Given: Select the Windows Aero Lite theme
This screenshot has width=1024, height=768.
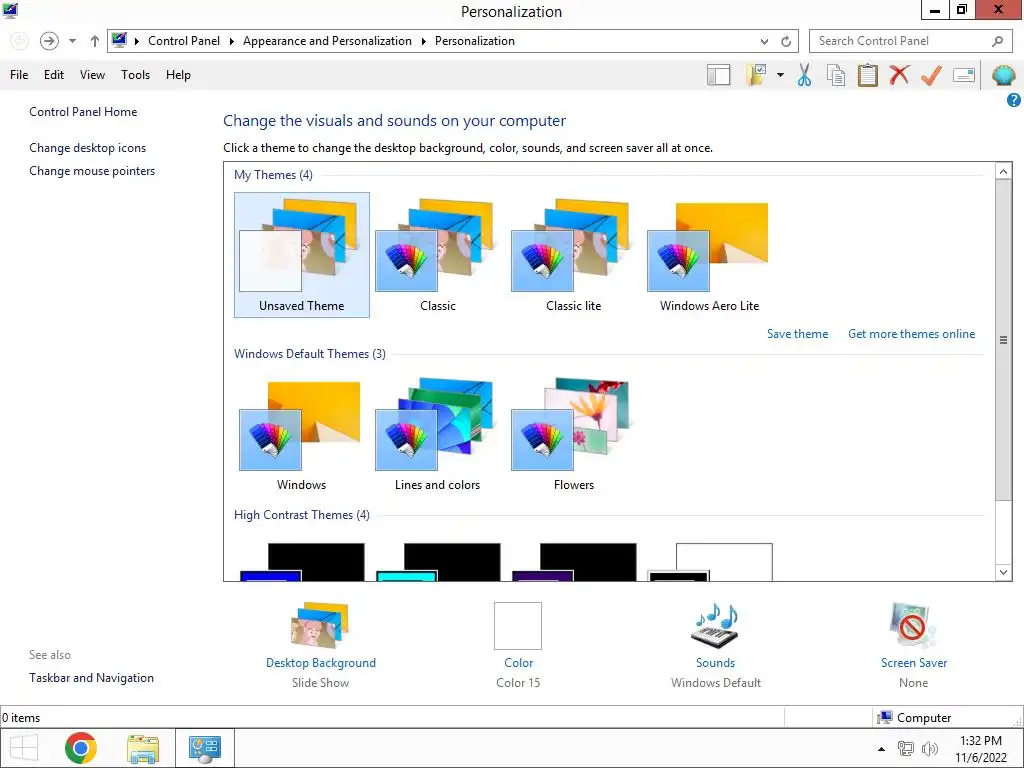Looking at the screenshot, I should pos(709,255).
